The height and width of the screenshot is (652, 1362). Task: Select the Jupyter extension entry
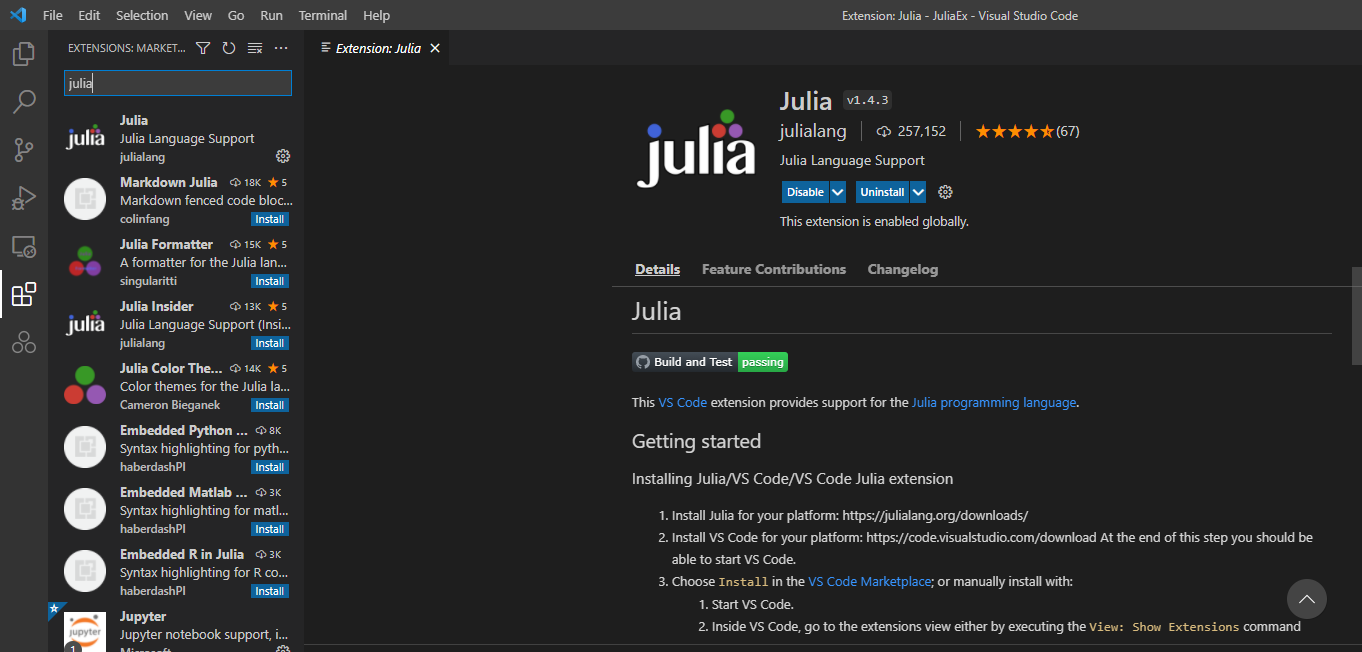pyautogui.click(x=176, y=628)
